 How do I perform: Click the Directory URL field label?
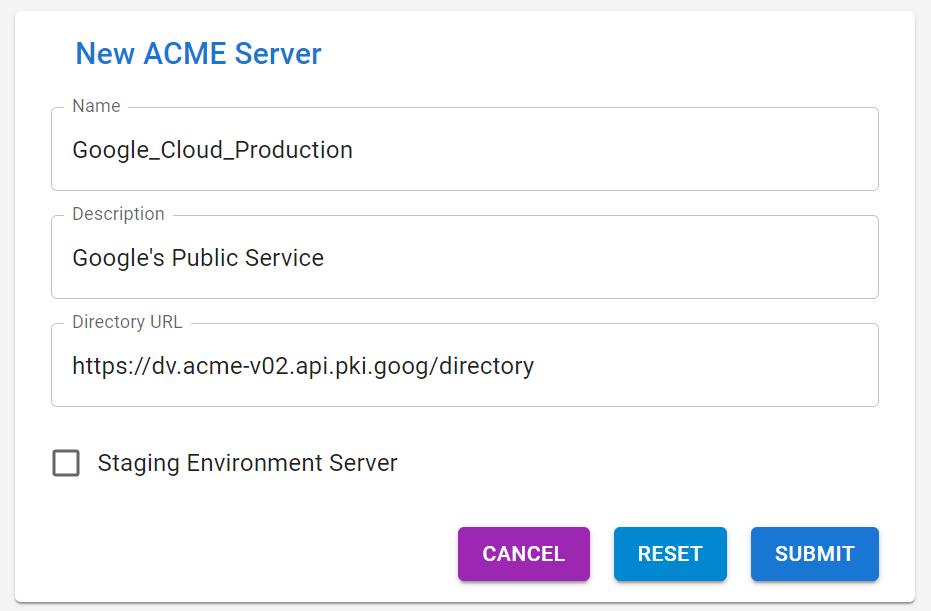[x=127, y=321]
